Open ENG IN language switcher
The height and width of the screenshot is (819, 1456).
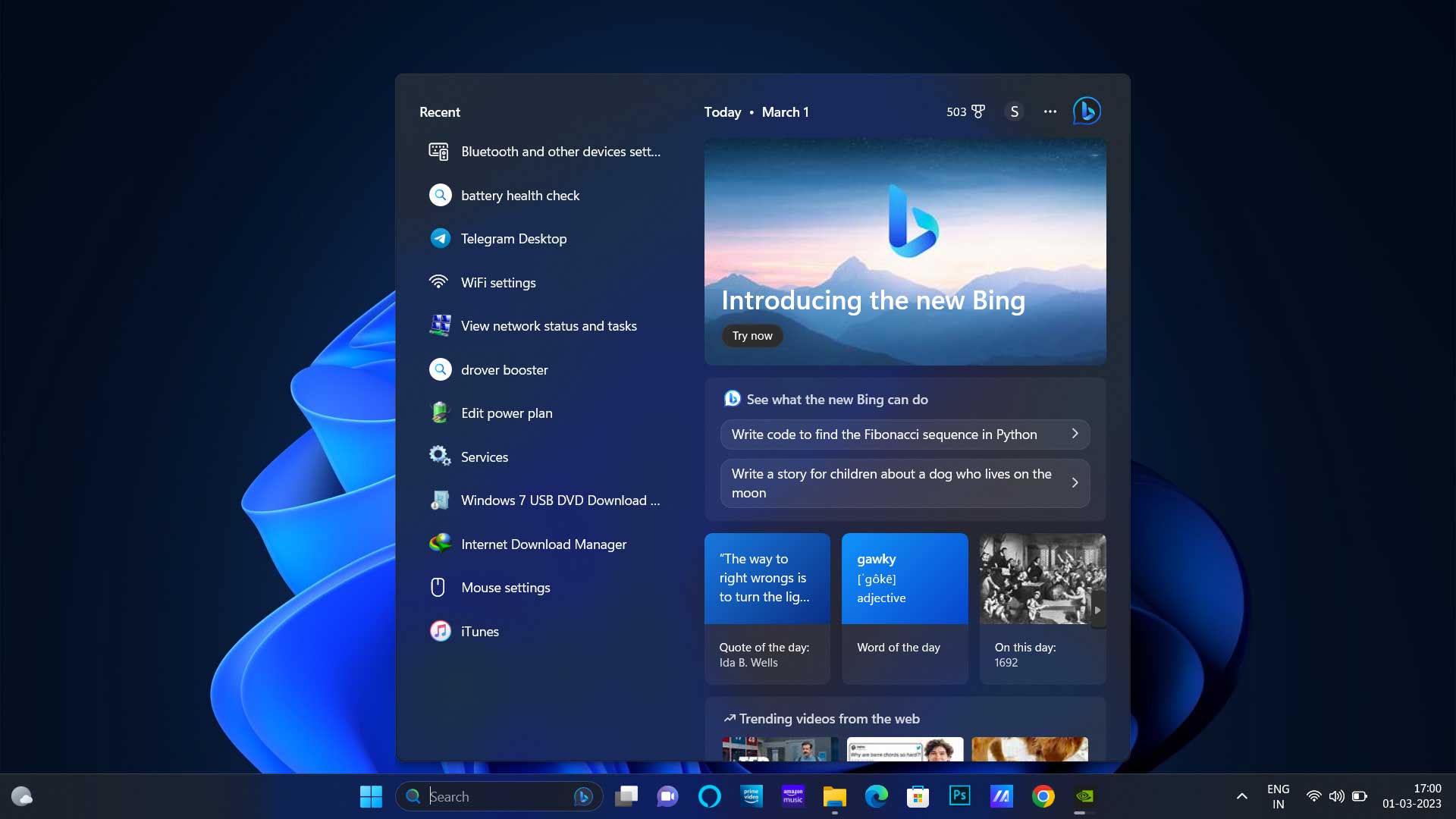tap(1279, 796)
